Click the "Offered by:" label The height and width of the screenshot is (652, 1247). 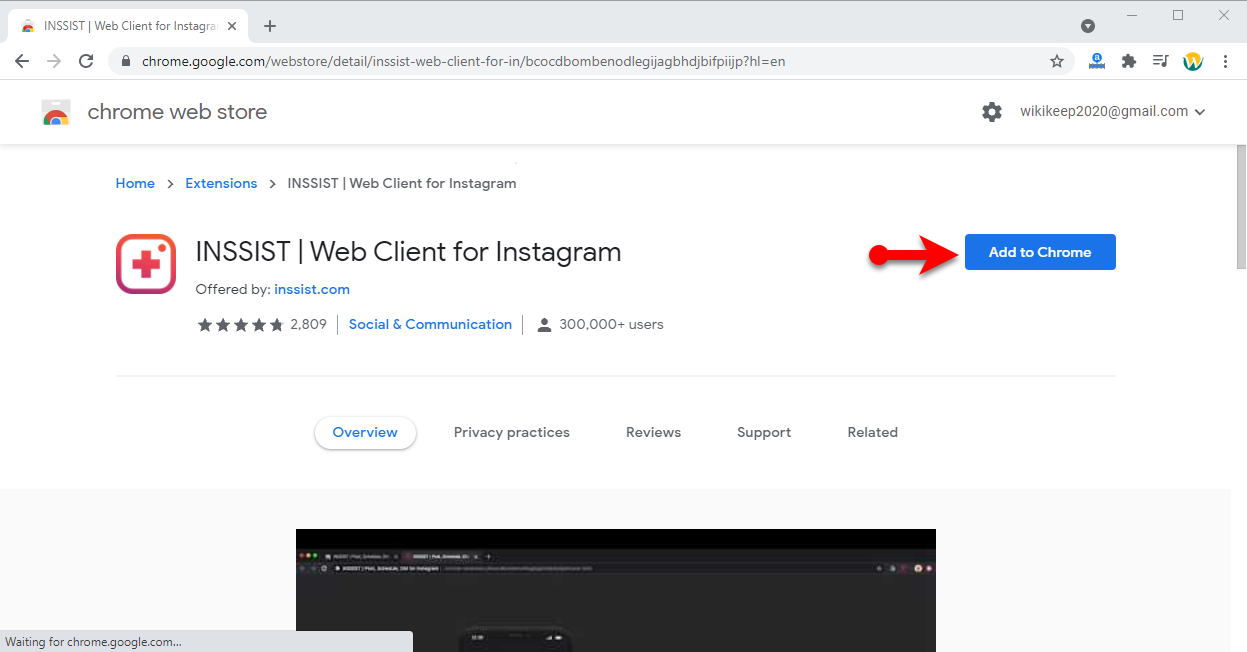(x=233, y=290)
